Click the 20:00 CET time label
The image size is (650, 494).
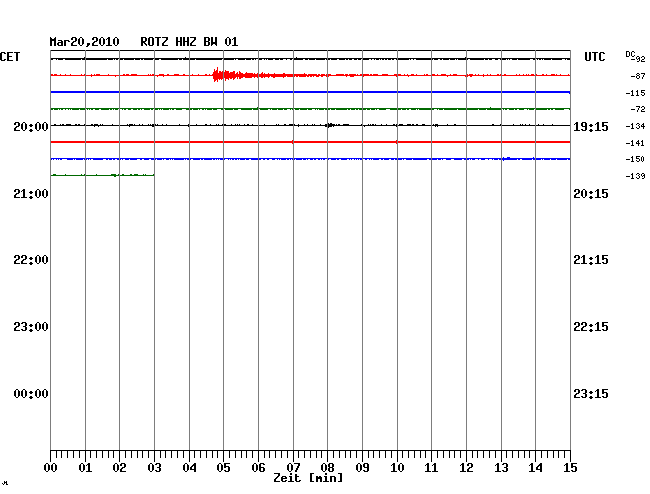tap(31, 126)
